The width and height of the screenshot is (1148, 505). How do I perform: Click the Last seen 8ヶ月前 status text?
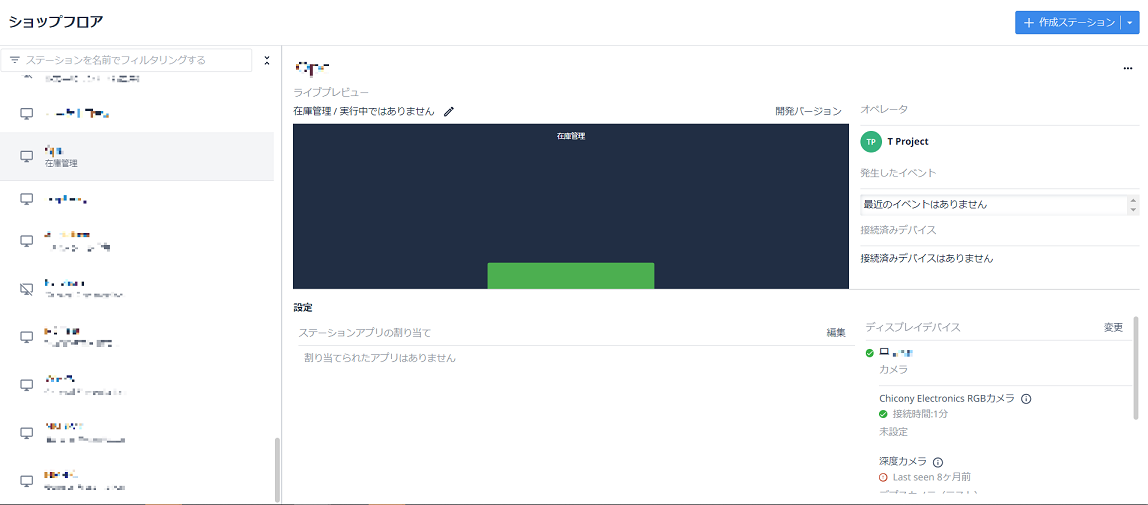point(932,477)
